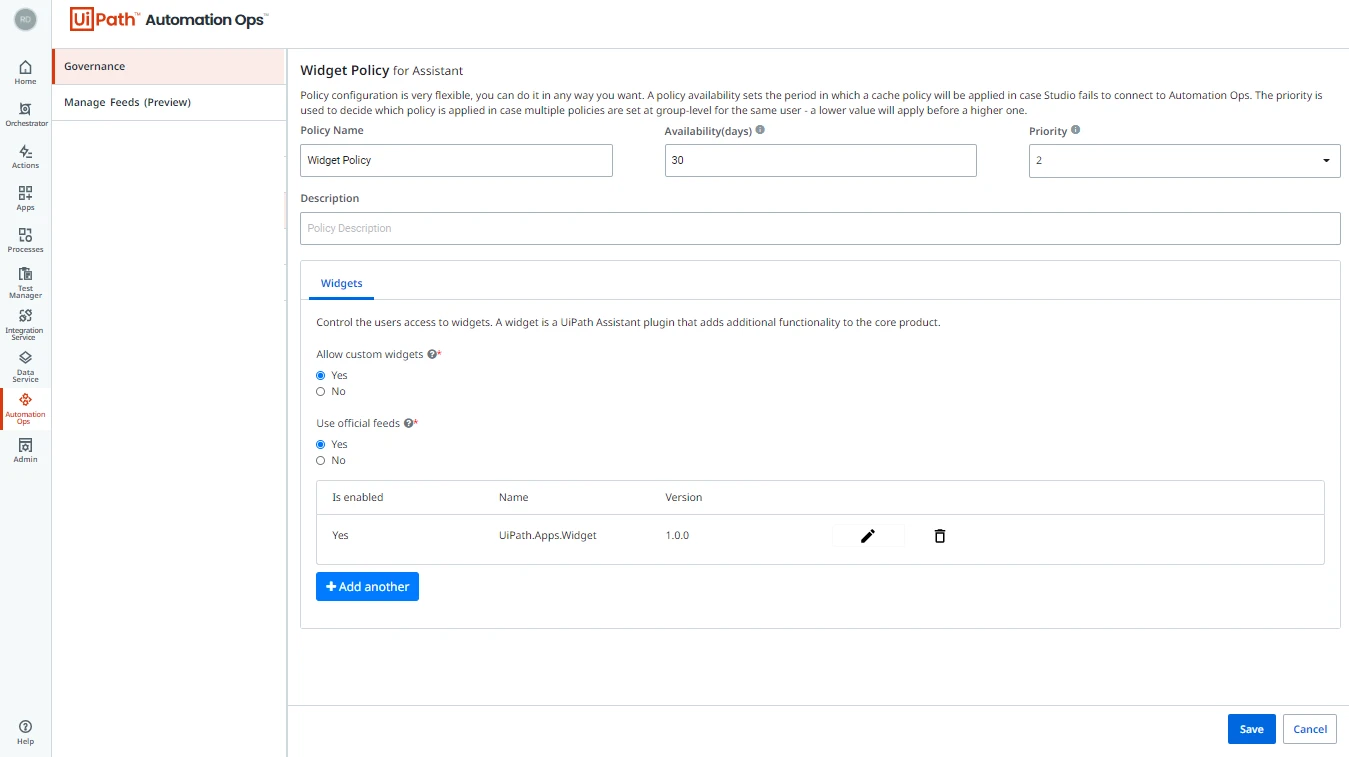
Task: Focus the Policy Name input field
Action: coord(456,161)
